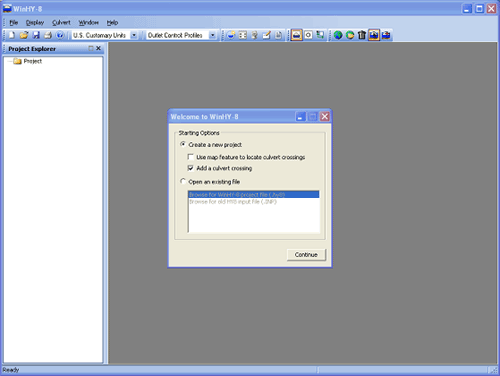Click the U.S. Customary Units combo box text
This screenshot has width=500, height=376.
(x=100, y=35)
